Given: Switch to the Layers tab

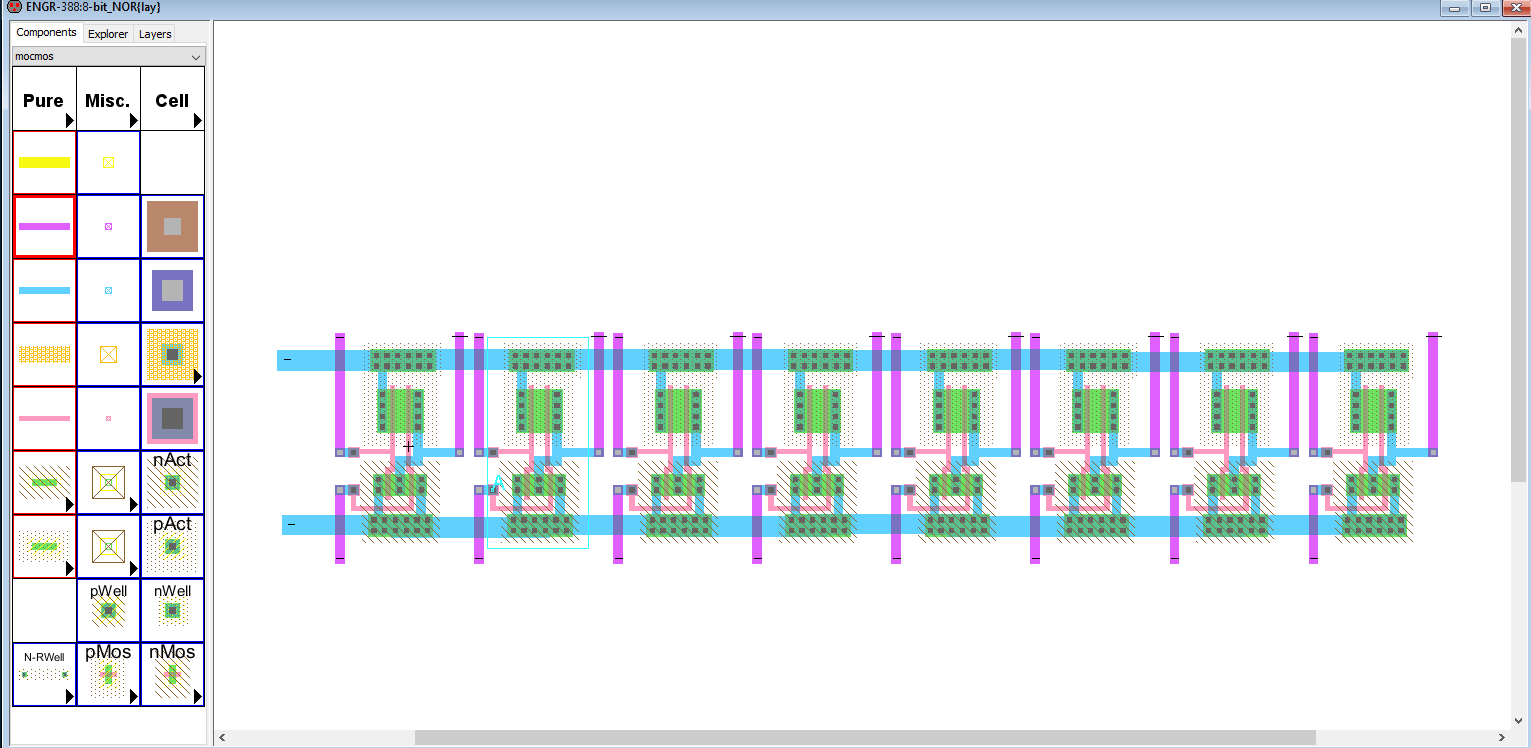Looking at the screenshot, I should [155, 34].
